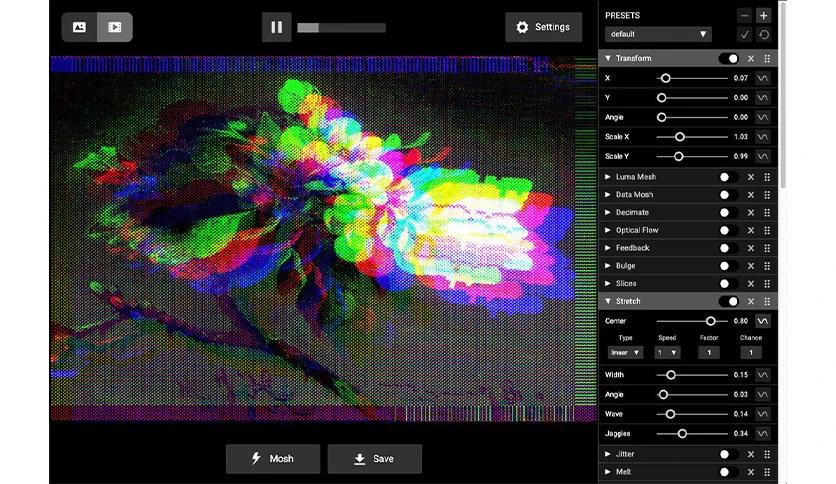Expand the Optical Flow section
Image resolution: width=836 pixels, height=484 pixels.
pyautogui.click(x=608, y=230)
